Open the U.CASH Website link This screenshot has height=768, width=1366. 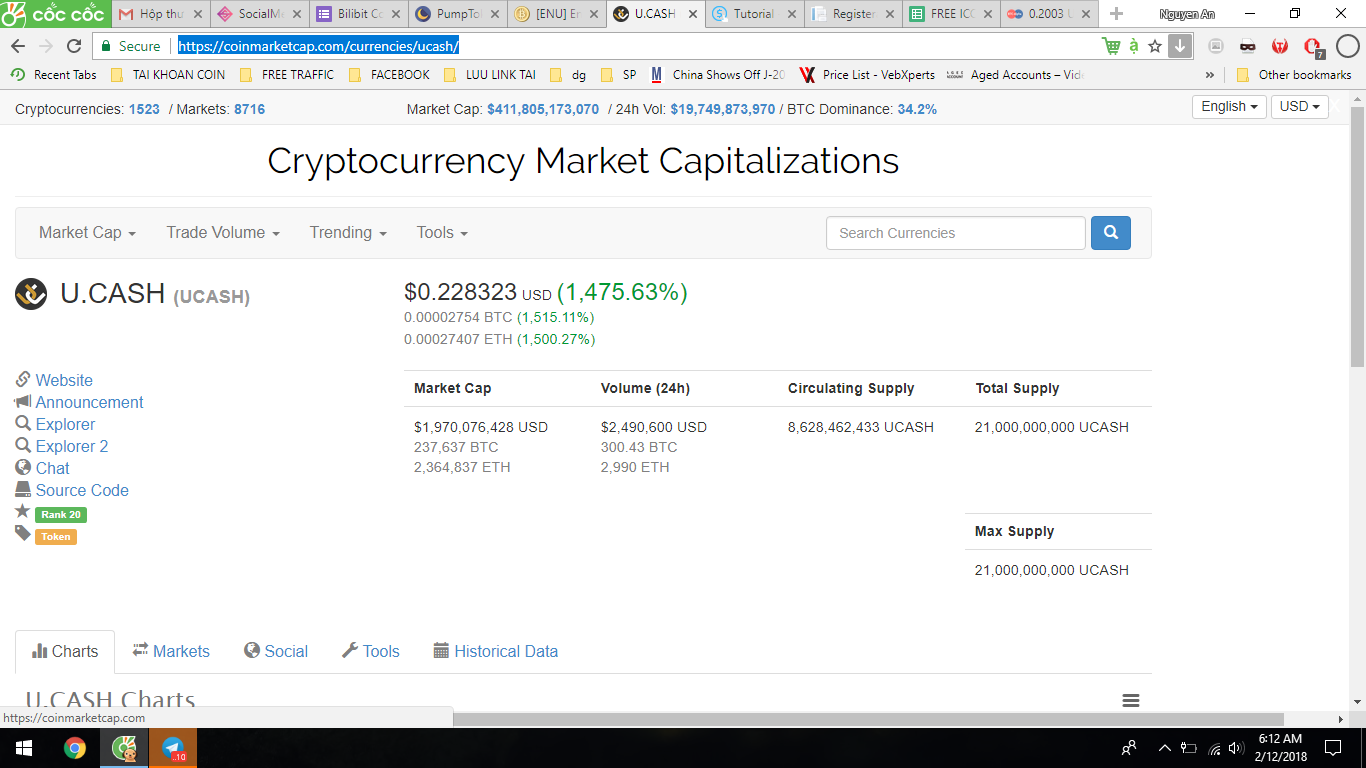[64, 381]
